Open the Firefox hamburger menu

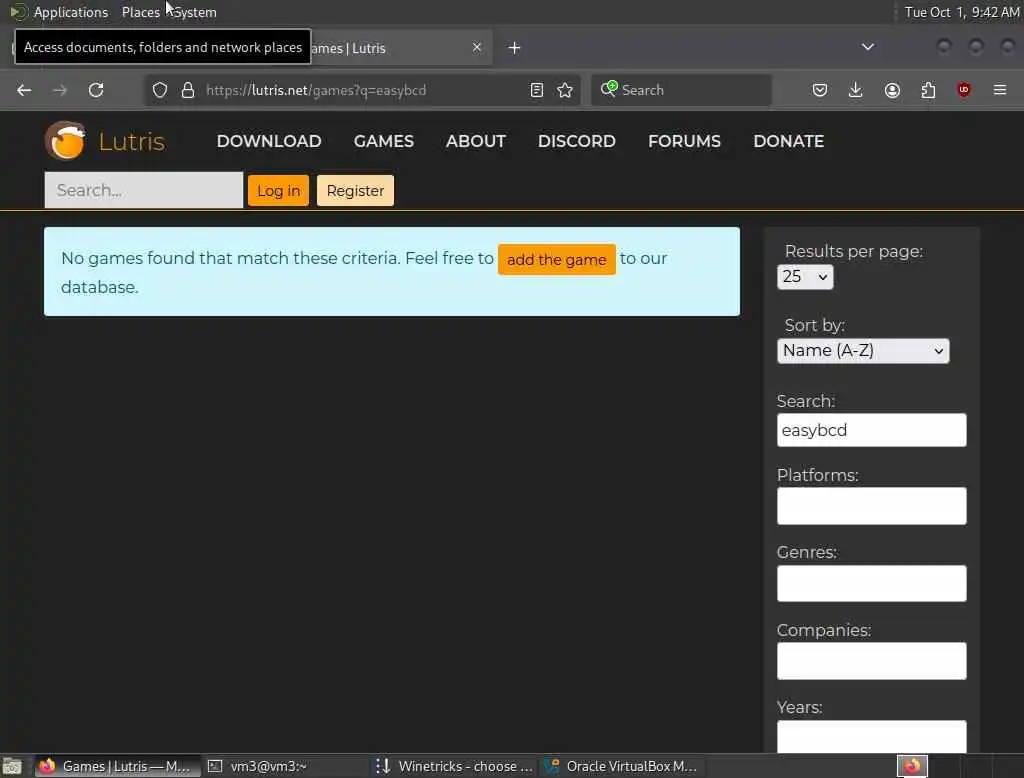(1000, 90)
